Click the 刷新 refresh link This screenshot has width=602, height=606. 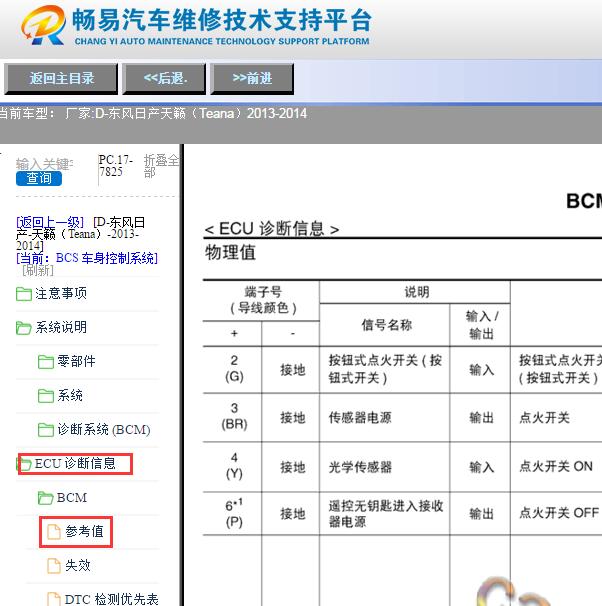pyautogui.click(x=38, y=270)
